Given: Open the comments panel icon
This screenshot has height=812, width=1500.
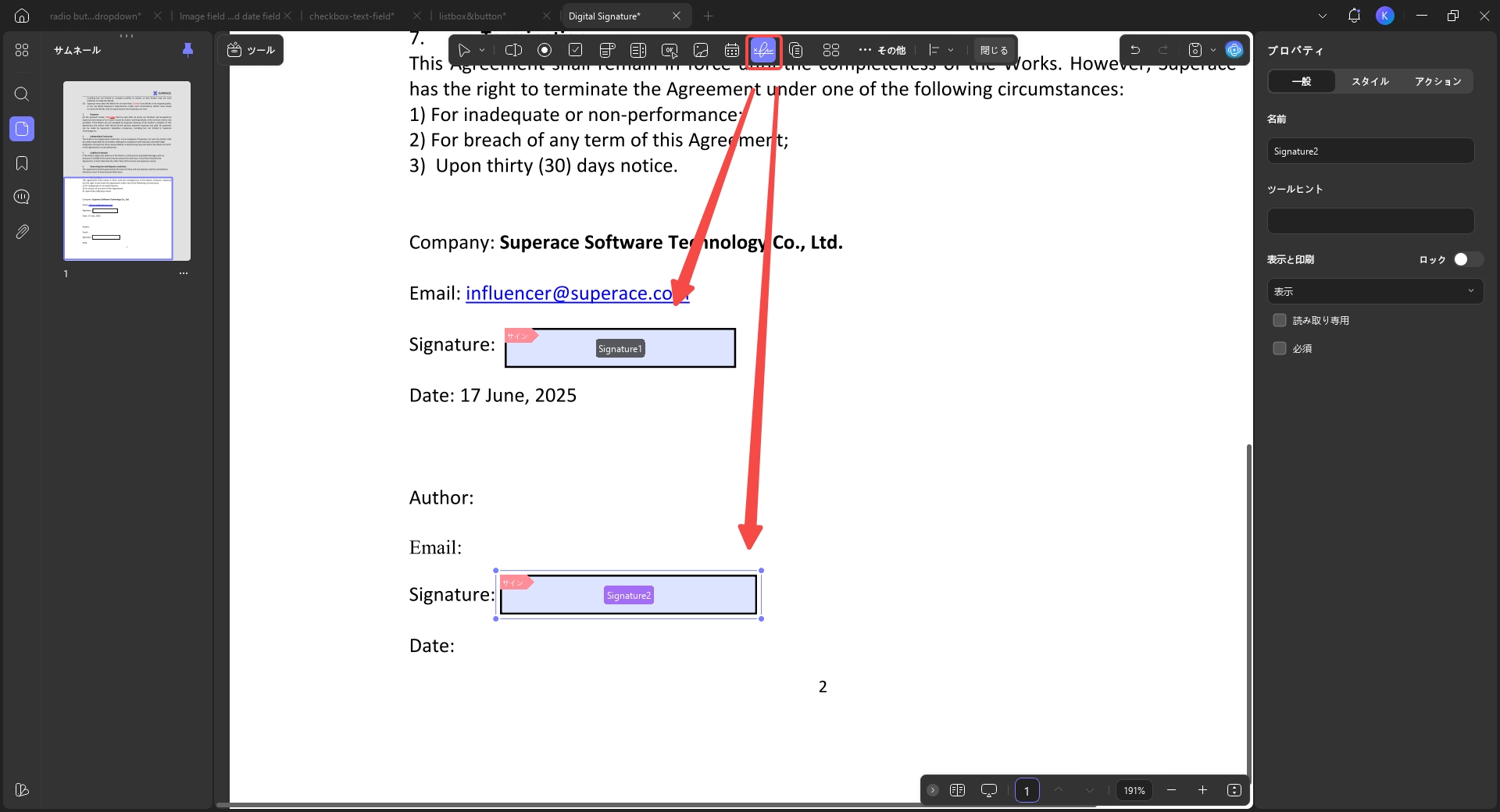Looking at the screenshot, I should click(x=22, y=197).
